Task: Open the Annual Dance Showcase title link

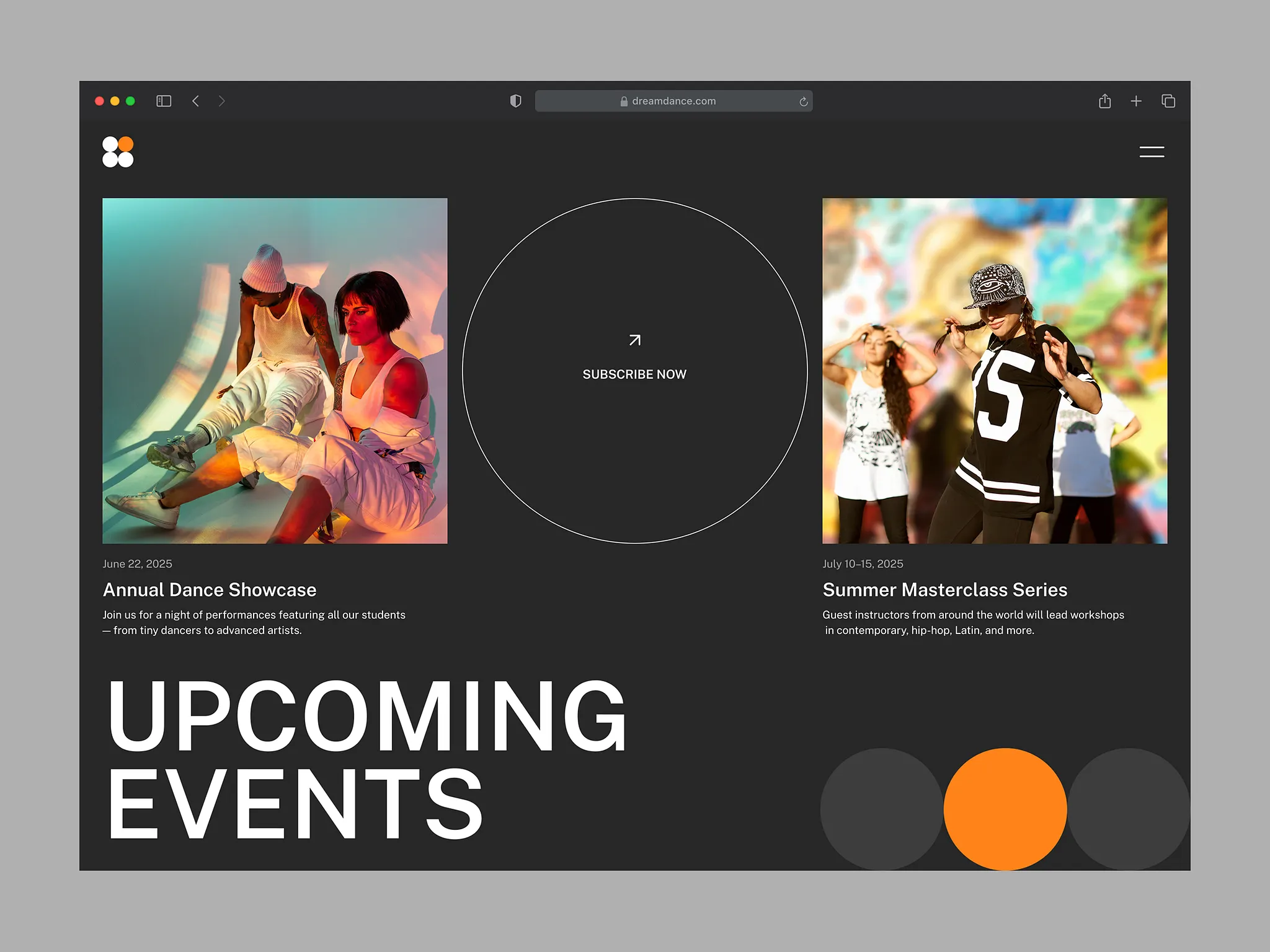Action: 210,589
